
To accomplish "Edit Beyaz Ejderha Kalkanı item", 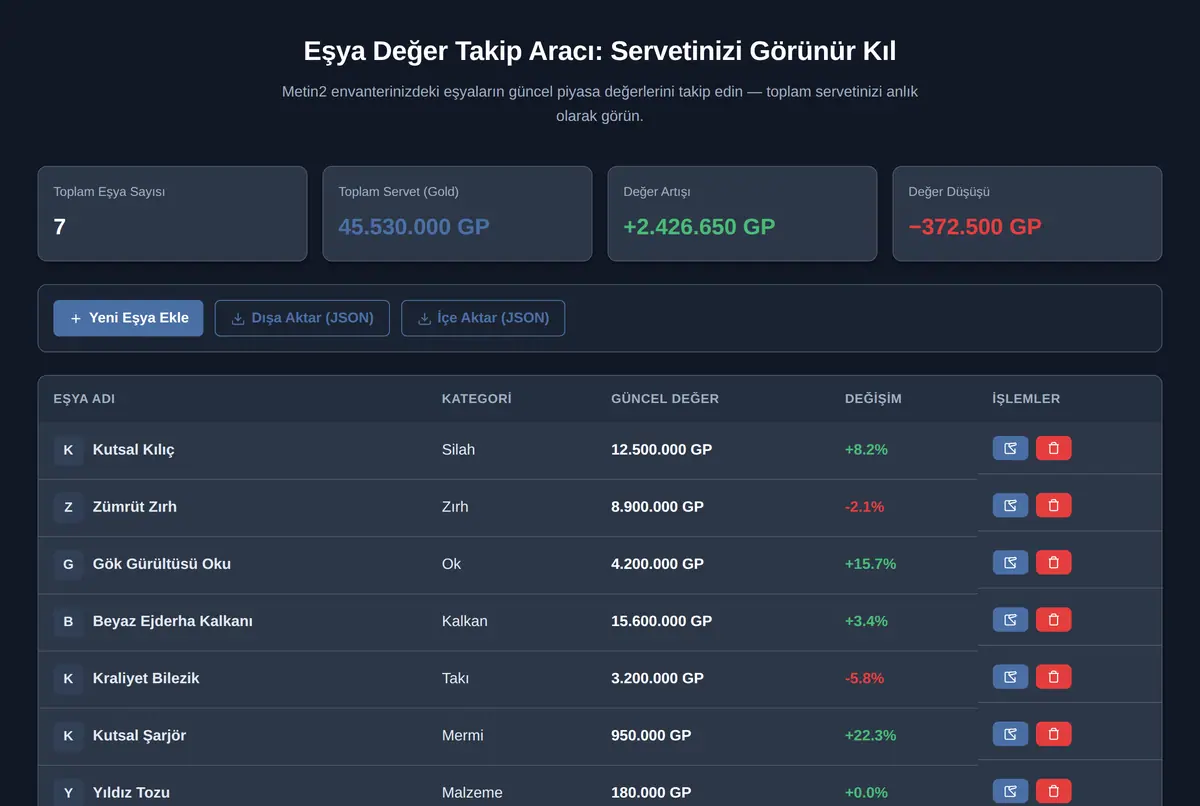I will click(x=1010, y=619).
